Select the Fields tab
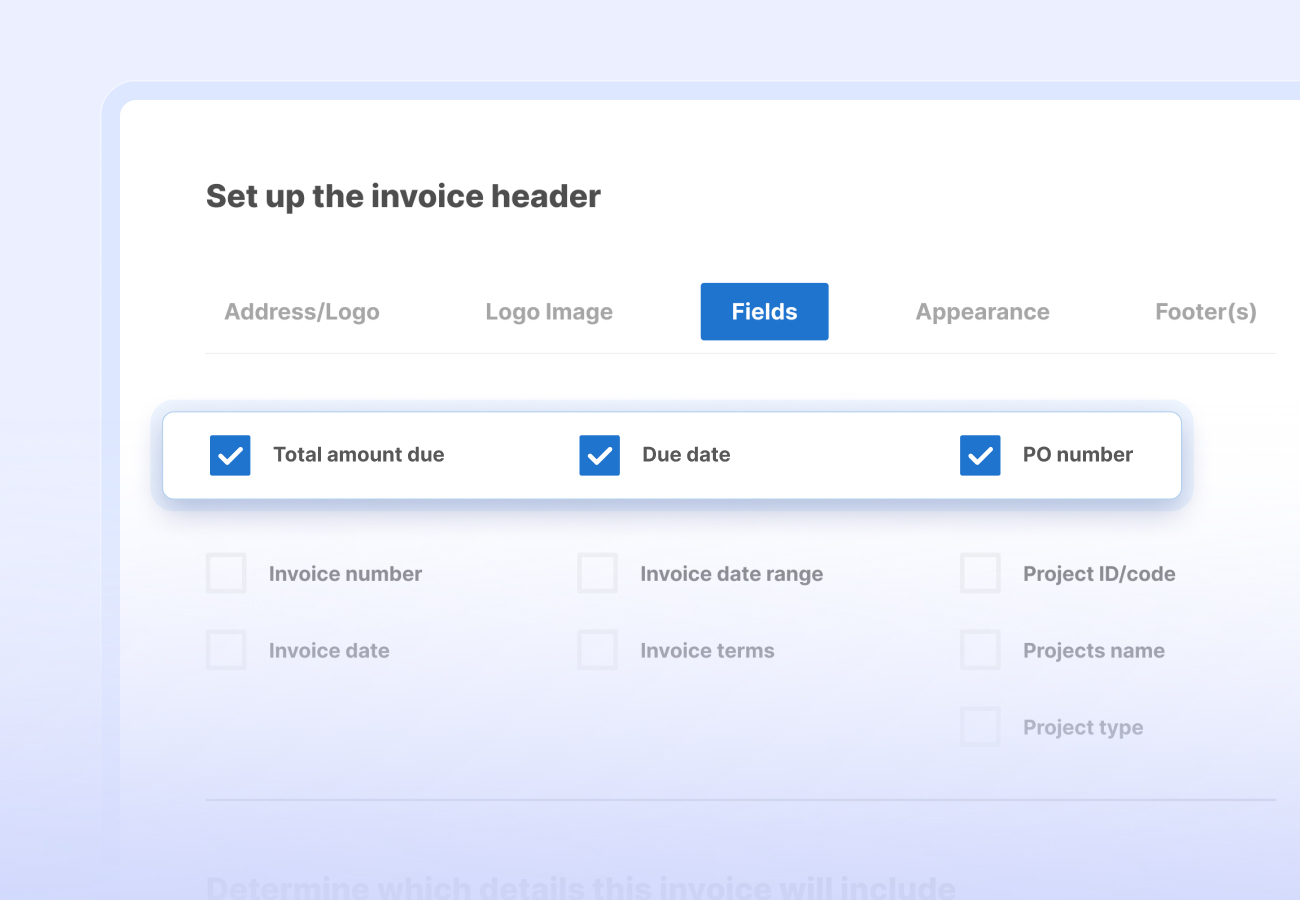 pos(764,311)
